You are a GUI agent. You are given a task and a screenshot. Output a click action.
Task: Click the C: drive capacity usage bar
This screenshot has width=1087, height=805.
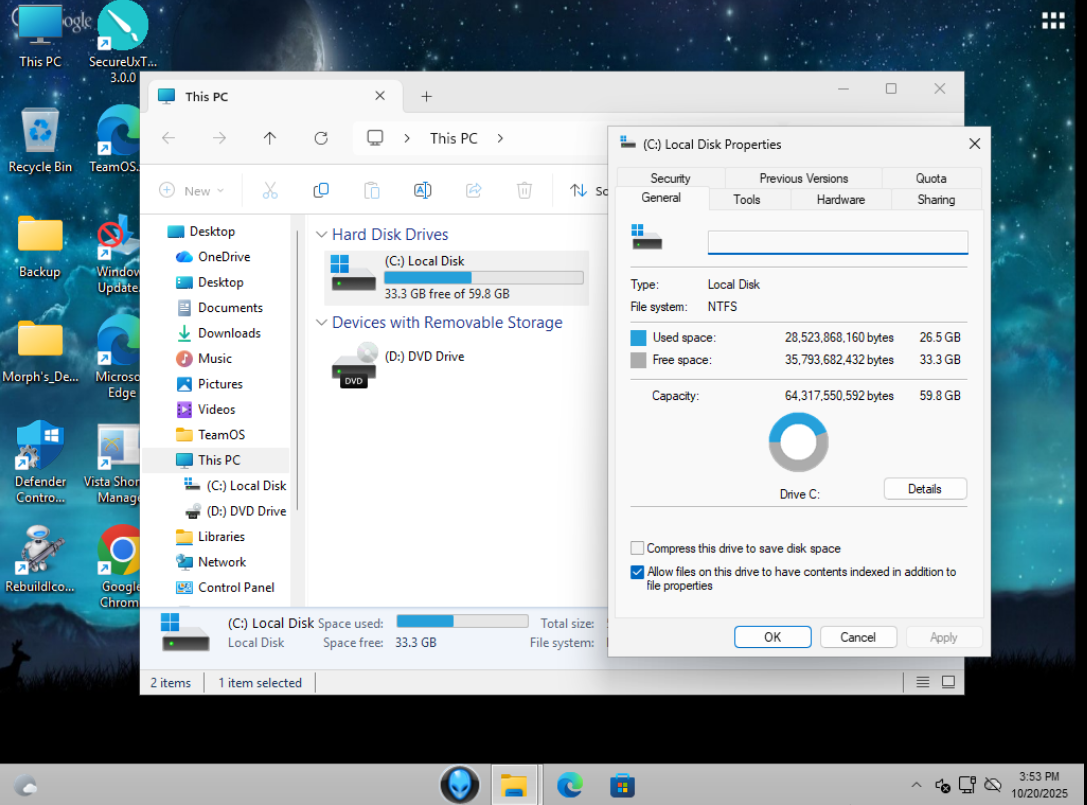pos(484,278)
